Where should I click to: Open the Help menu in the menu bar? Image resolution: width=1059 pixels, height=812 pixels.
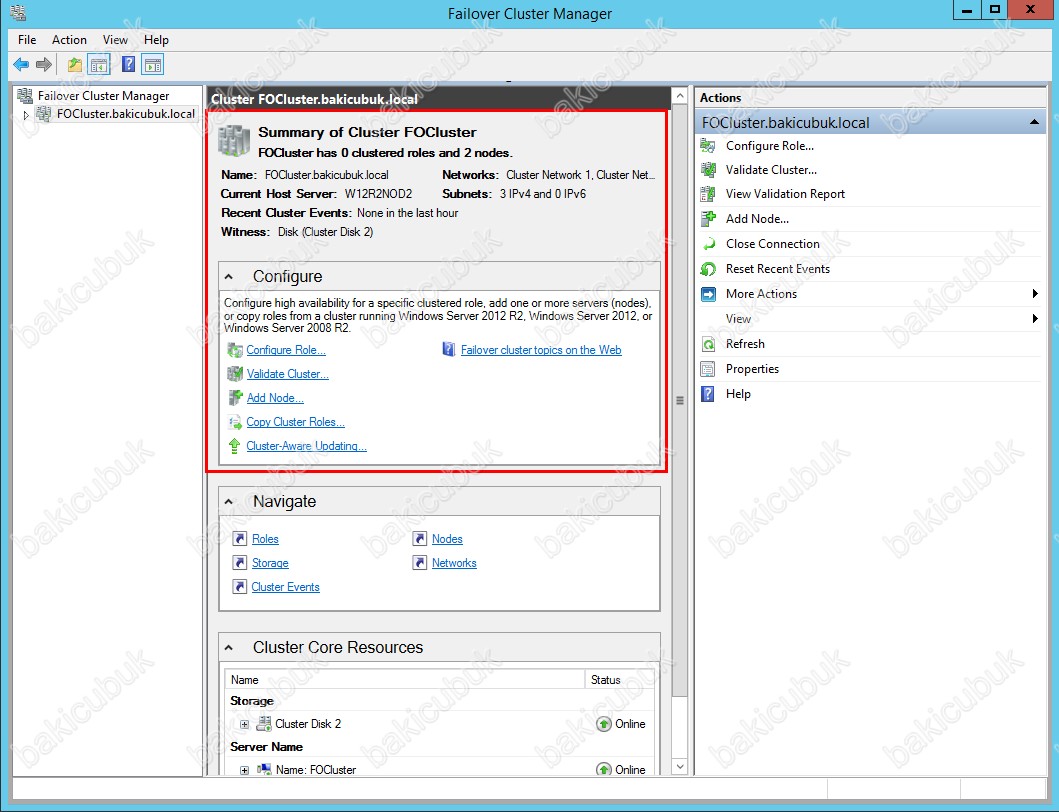[x=156, y=40]
